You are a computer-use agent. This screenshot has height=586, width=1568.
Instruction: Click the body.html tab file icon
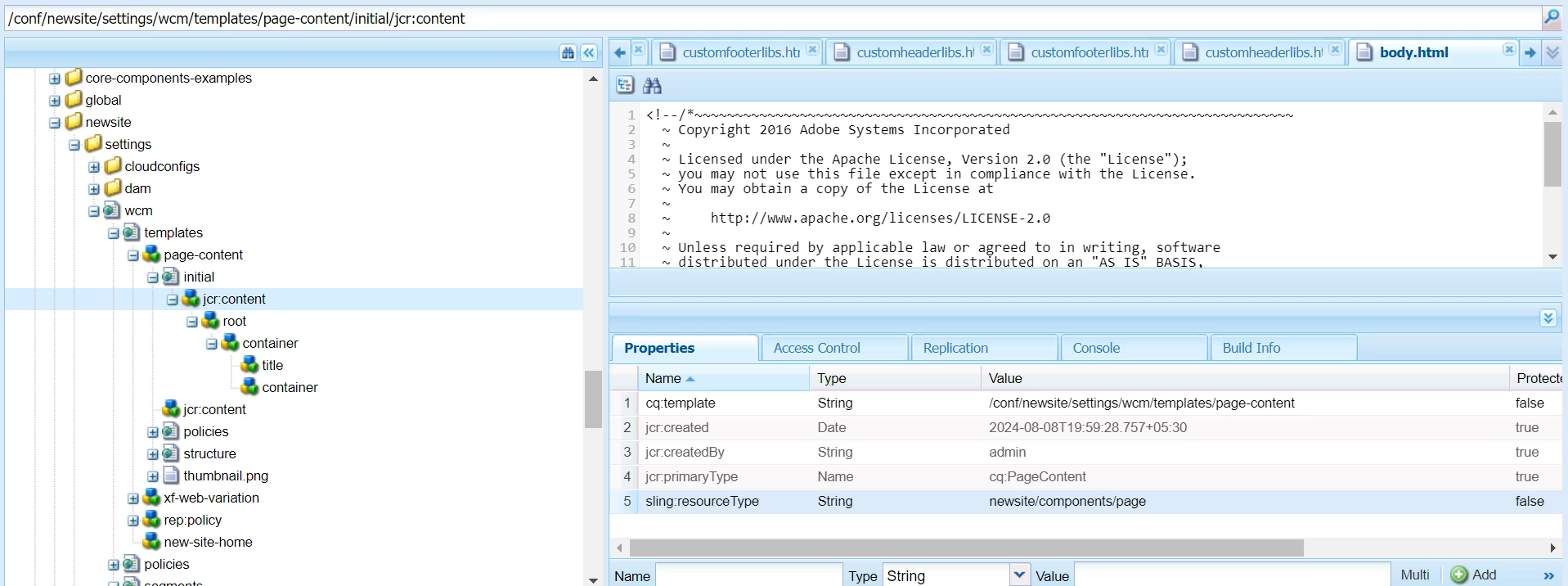click(x=1364, y=52)
